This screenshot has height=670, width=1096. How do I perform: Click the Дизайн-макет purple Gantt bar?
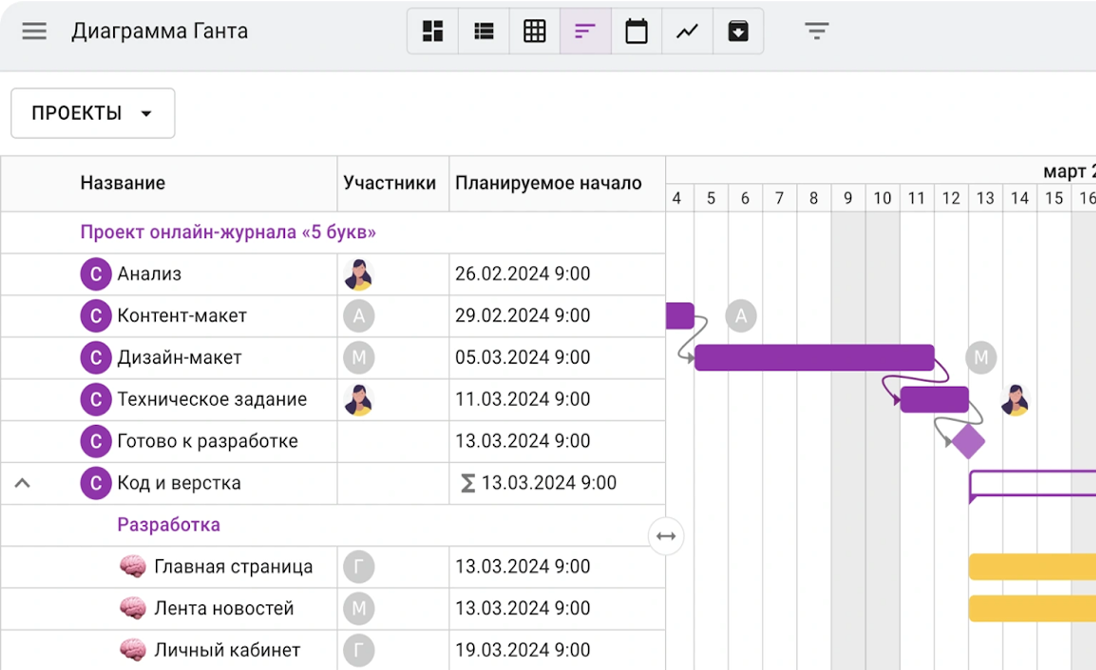pos(814,357)
